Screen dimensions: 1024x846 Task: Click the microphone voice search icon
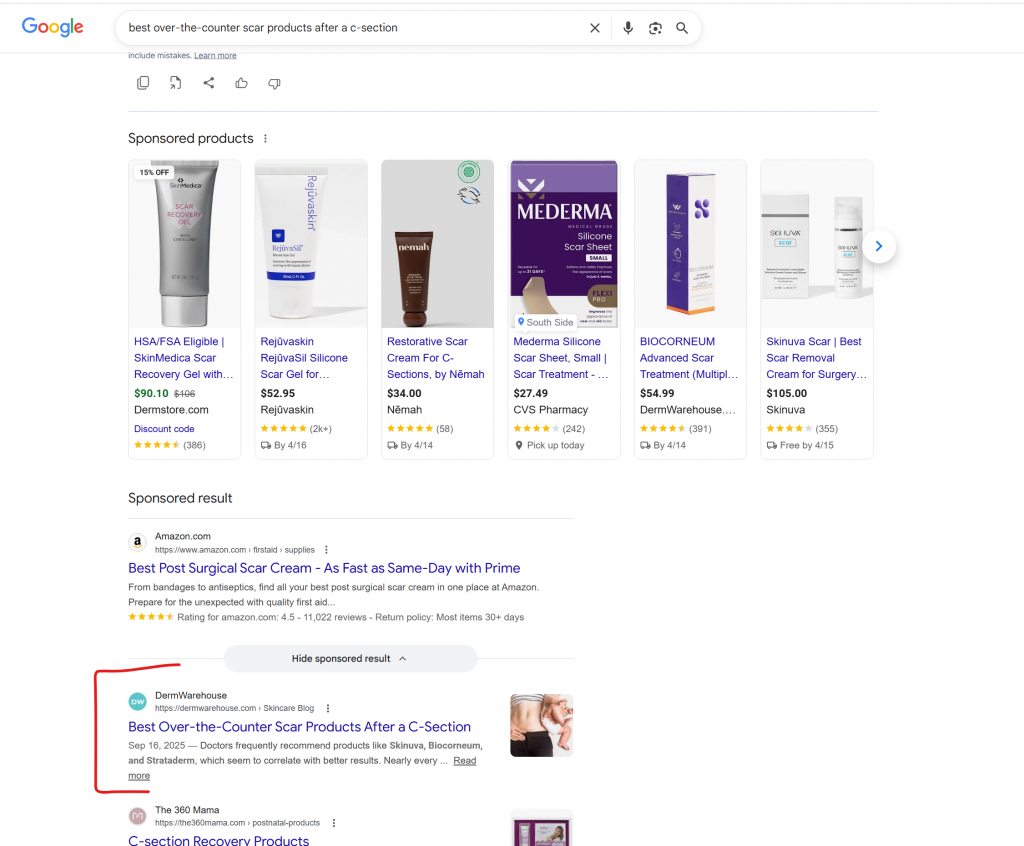pyautogui.click(x=627, y=28)
